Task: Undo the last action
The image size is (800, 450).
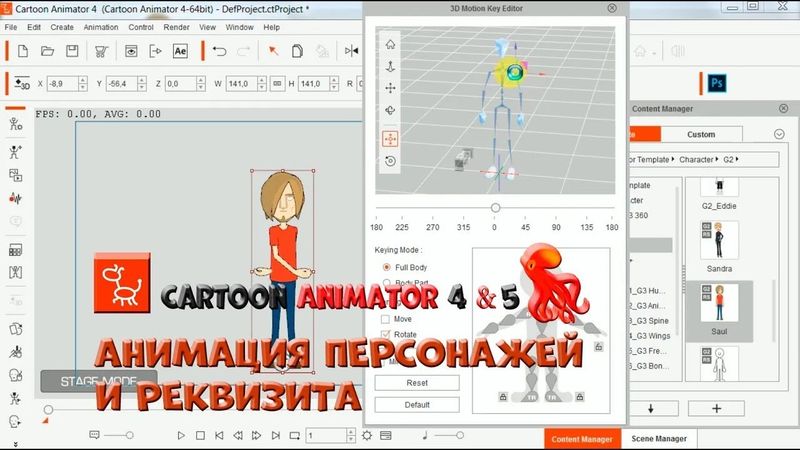Action: [219, 51]
